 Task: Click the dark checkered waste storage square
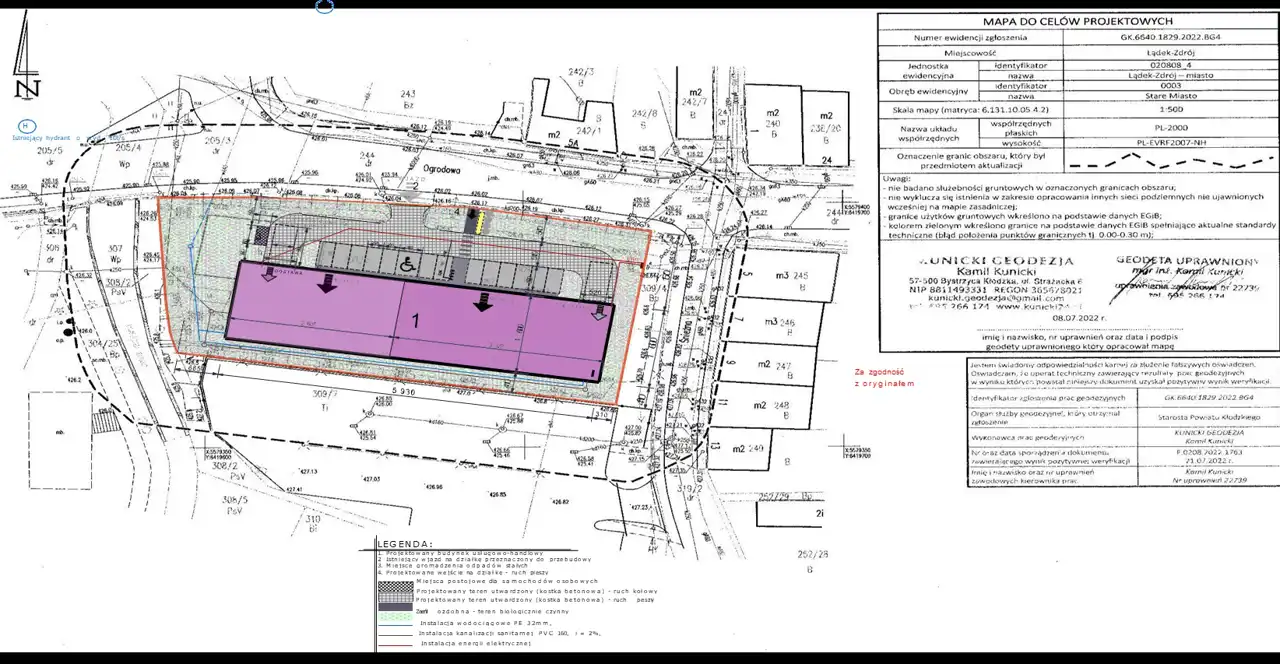click(262, 233)
